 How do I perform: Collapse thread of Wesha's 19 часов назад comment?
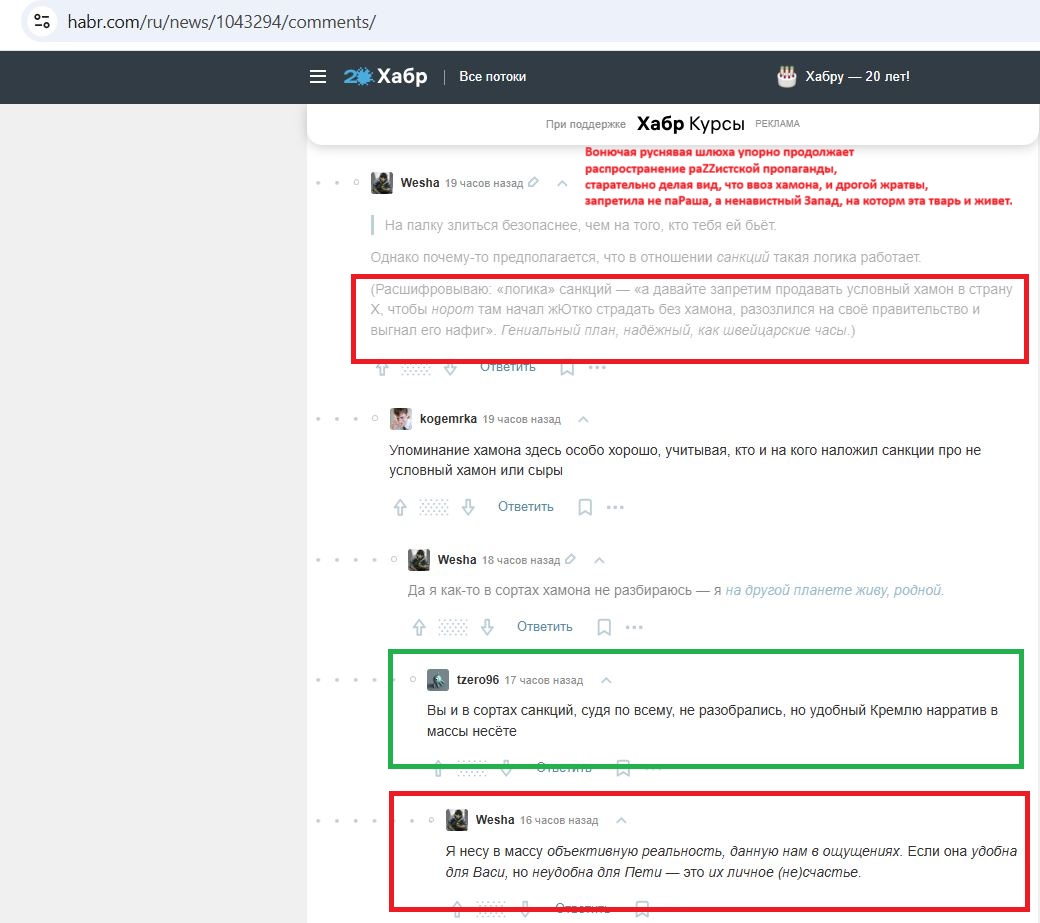pos(562,183)
